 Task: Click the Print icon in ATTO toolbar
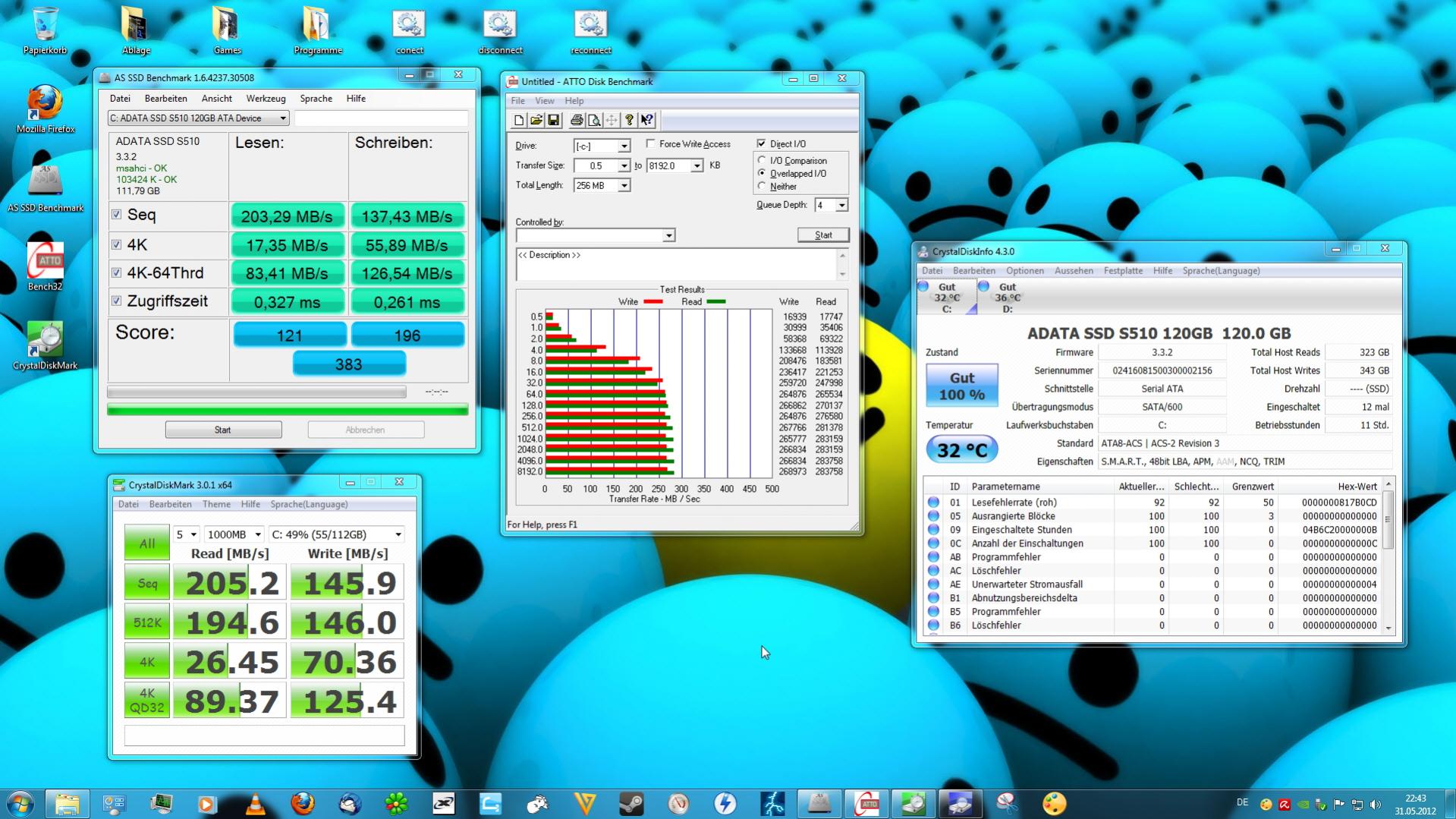(x=577, y=120)
